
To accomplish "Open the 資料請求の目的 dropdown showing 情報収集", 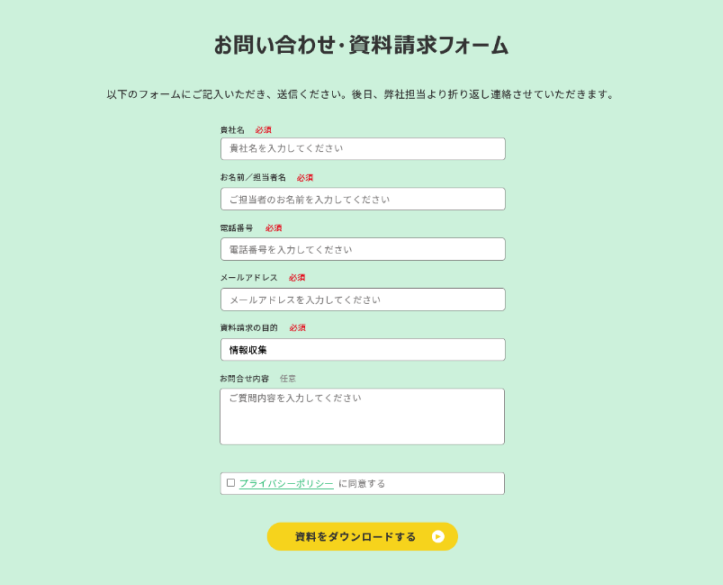I will [362, 350].
